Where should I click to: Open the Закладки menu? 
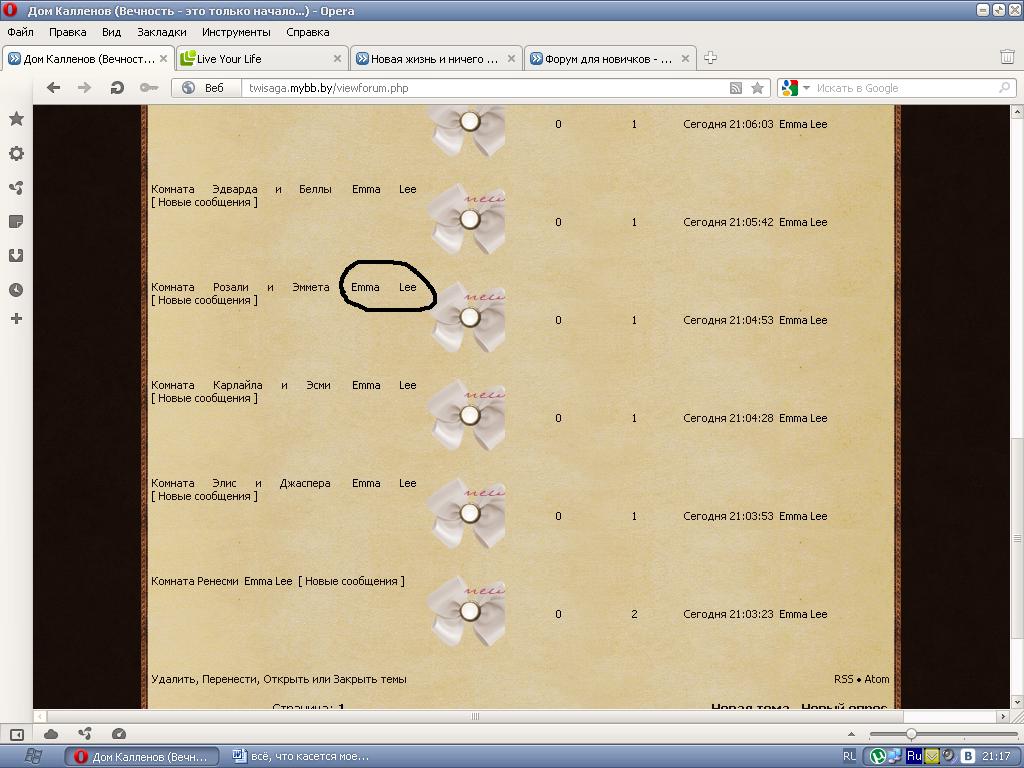(161, 32)
